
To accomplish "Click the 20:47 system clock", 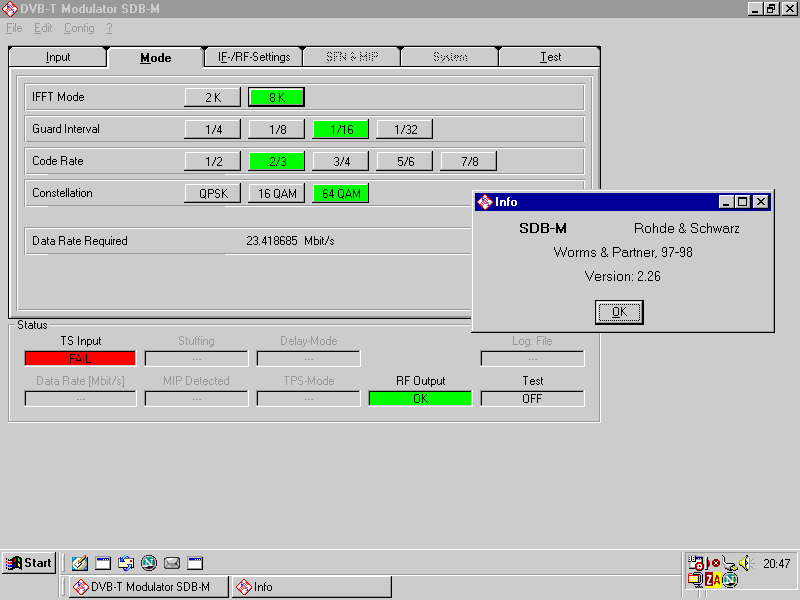I will 777,563.
